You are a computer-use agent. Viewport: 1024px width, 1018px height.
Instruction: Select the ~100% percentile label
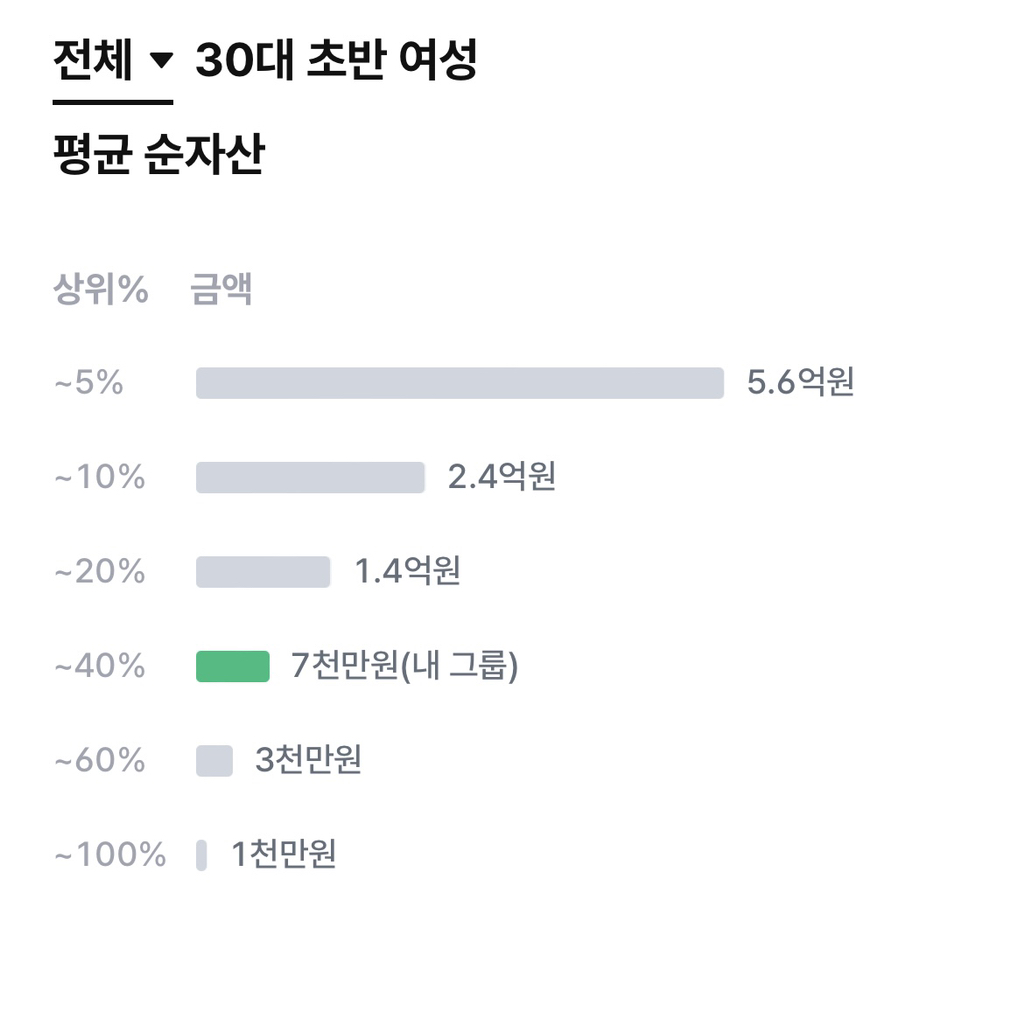(109, 855)
